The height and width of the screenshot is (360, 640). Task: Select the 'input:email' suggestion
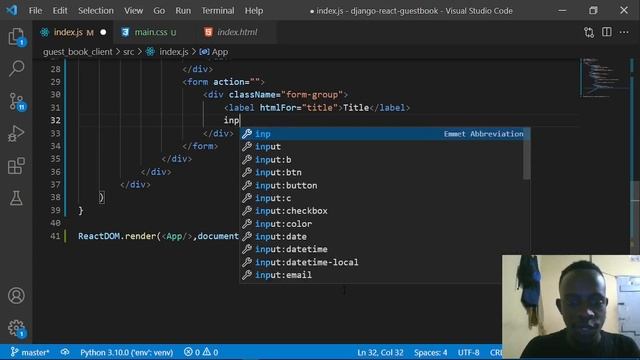[x=371, y=275]
